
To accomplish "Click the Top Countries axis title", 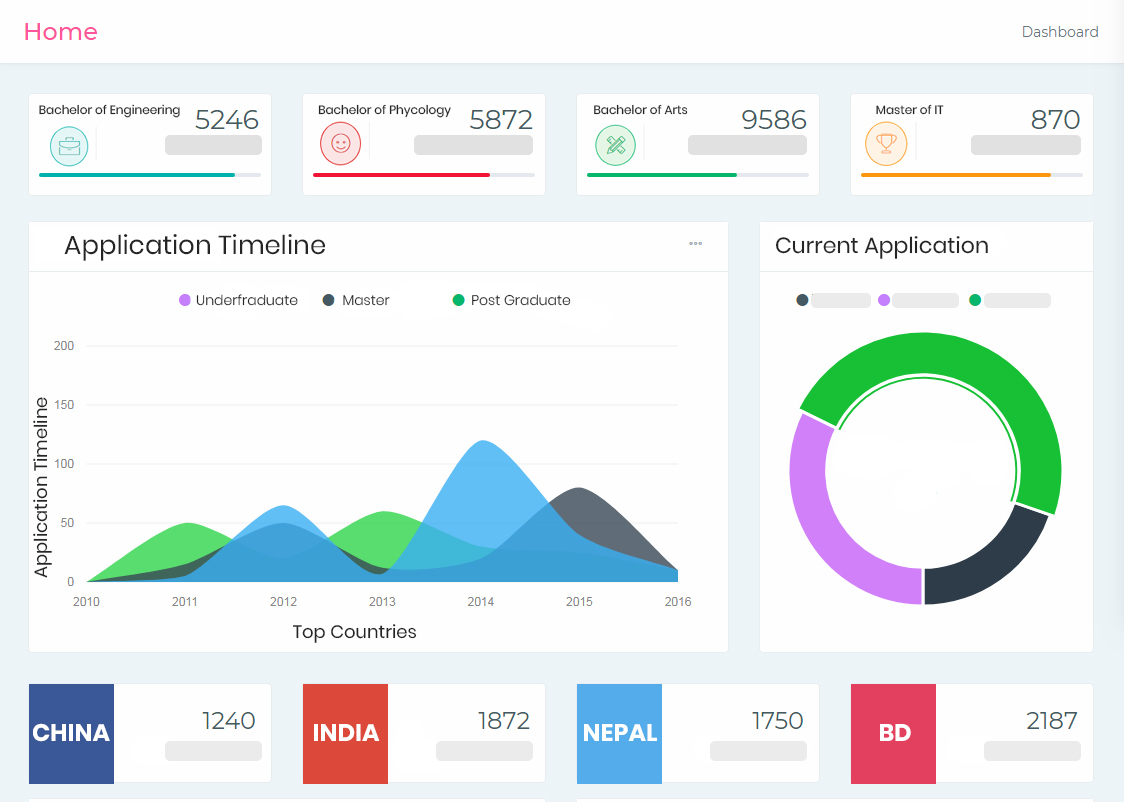I will [354, 632].
